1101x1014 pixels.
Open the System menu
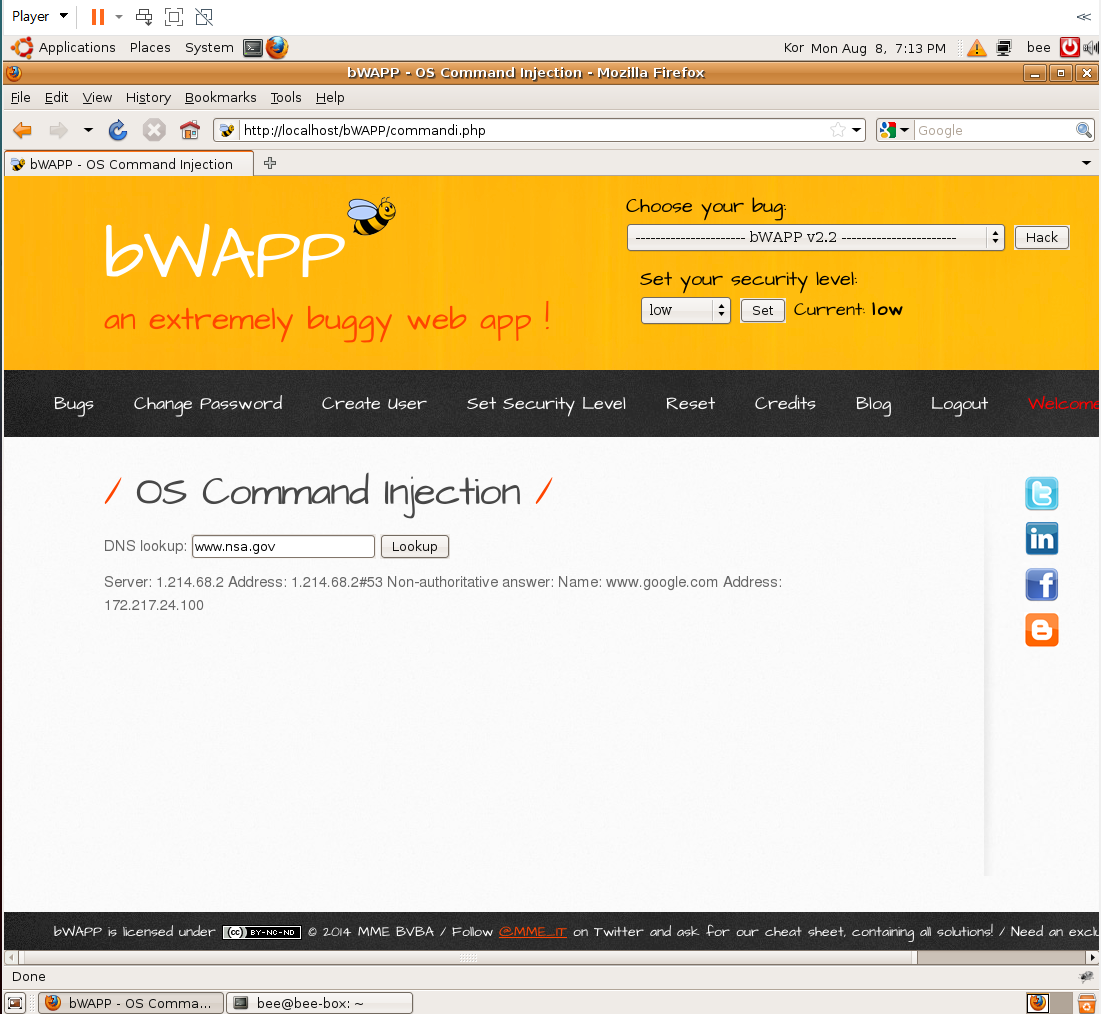(x=209, y=47)
